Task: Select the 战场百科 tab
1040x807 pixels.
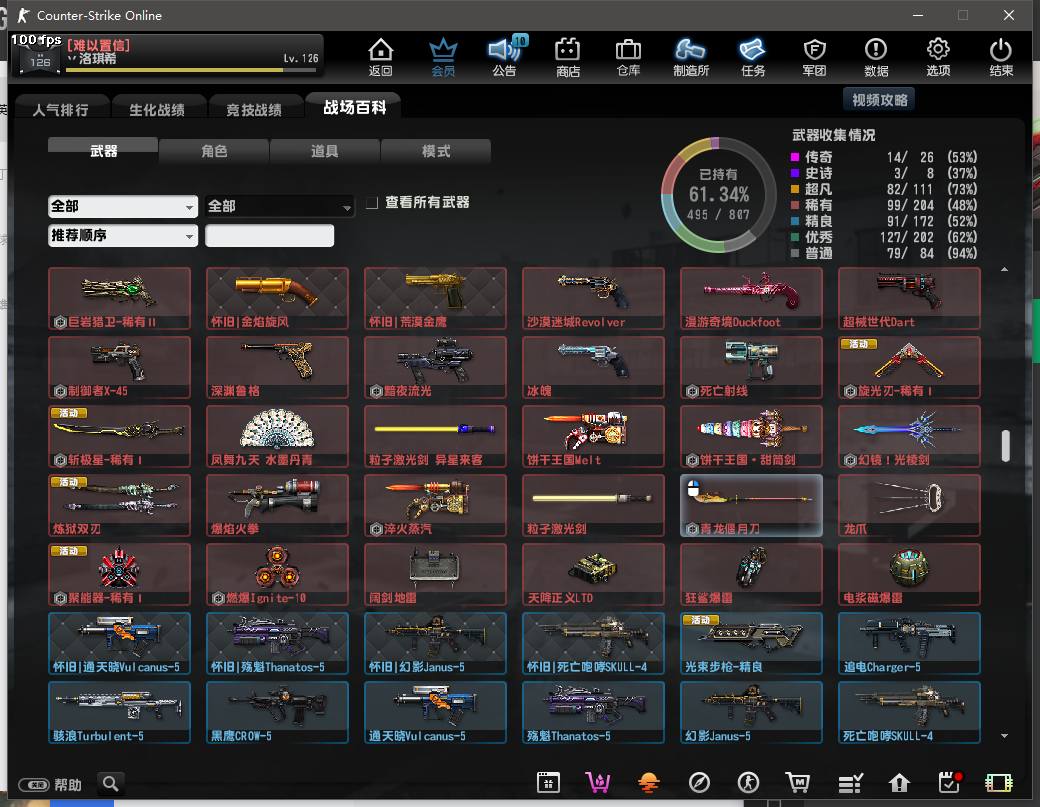Action: pyautogui.click(x=354, y=107)
